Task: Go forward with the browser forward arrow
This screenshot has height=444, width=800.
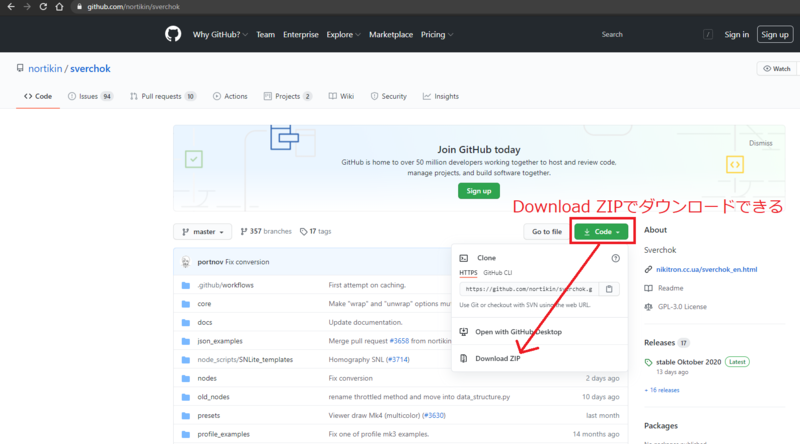Action: (27, 7)
